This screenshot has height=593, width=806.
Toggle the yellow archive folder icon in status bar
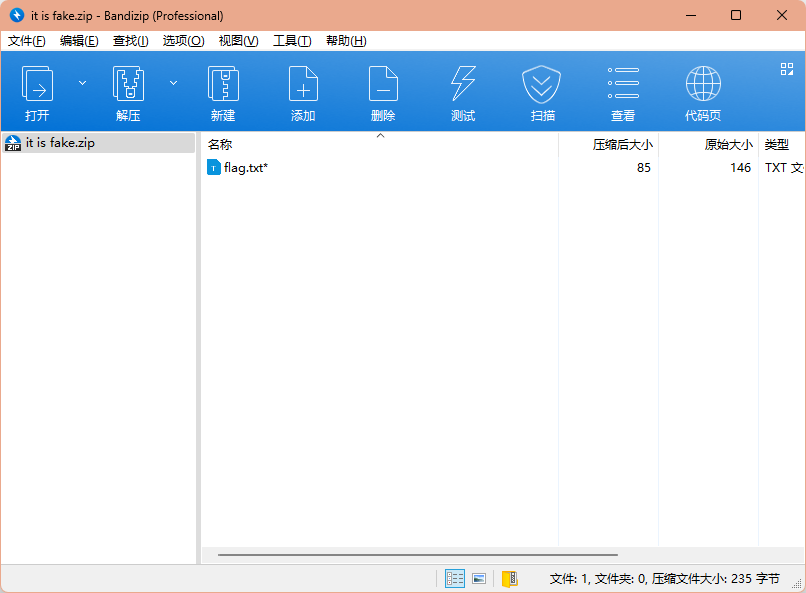[509, 578]
